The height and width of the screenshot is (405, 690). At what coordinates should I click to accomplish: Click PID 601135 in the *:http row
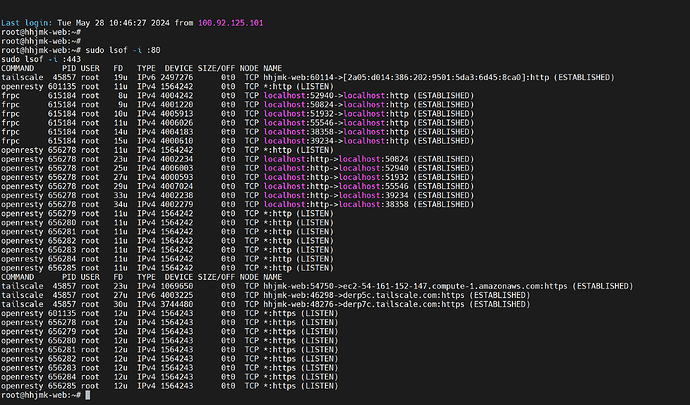point(62,86)
